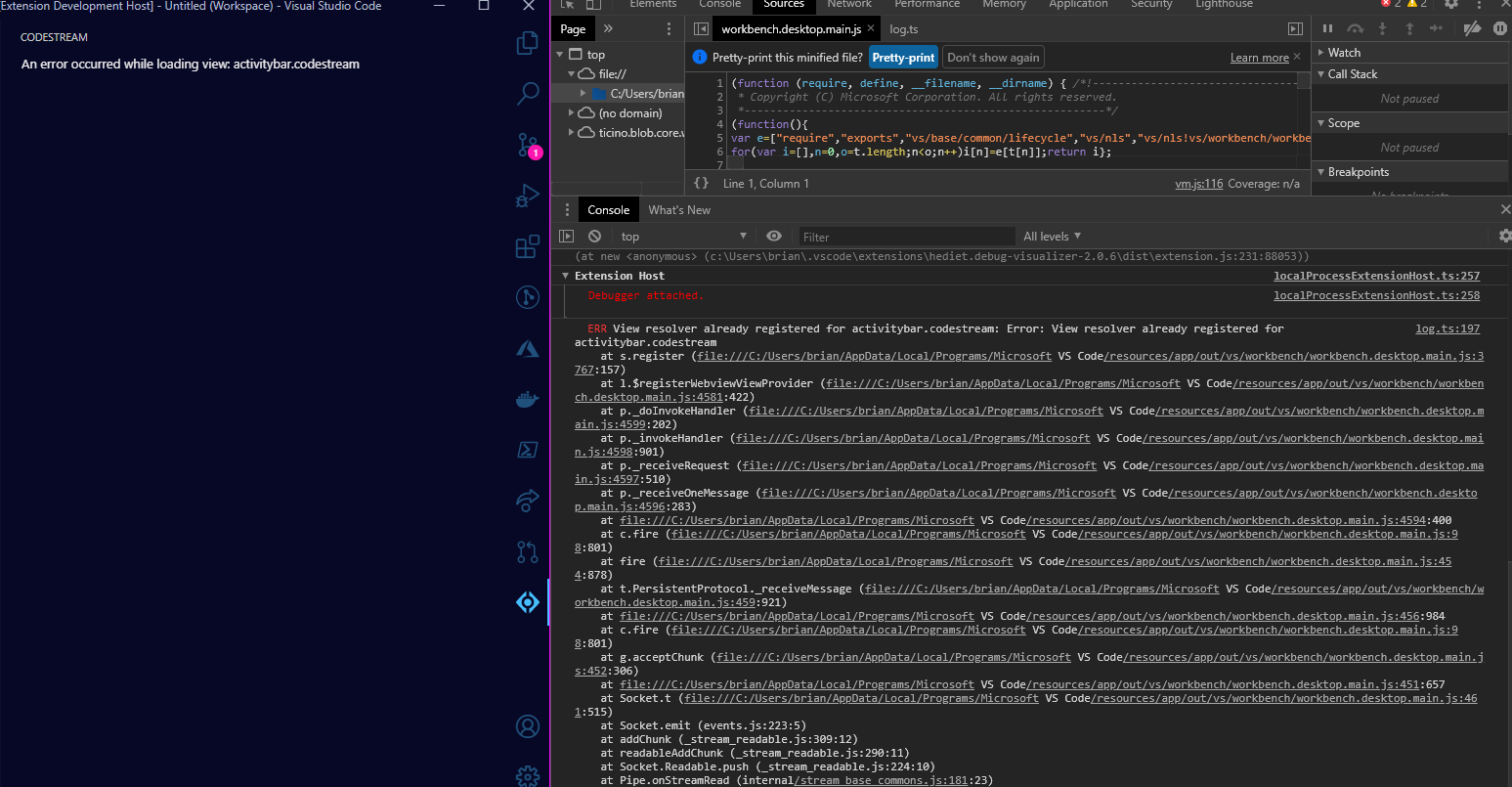Switch to the Network panel in DevTools
The image size is (1512, 787).
point(848,5)
